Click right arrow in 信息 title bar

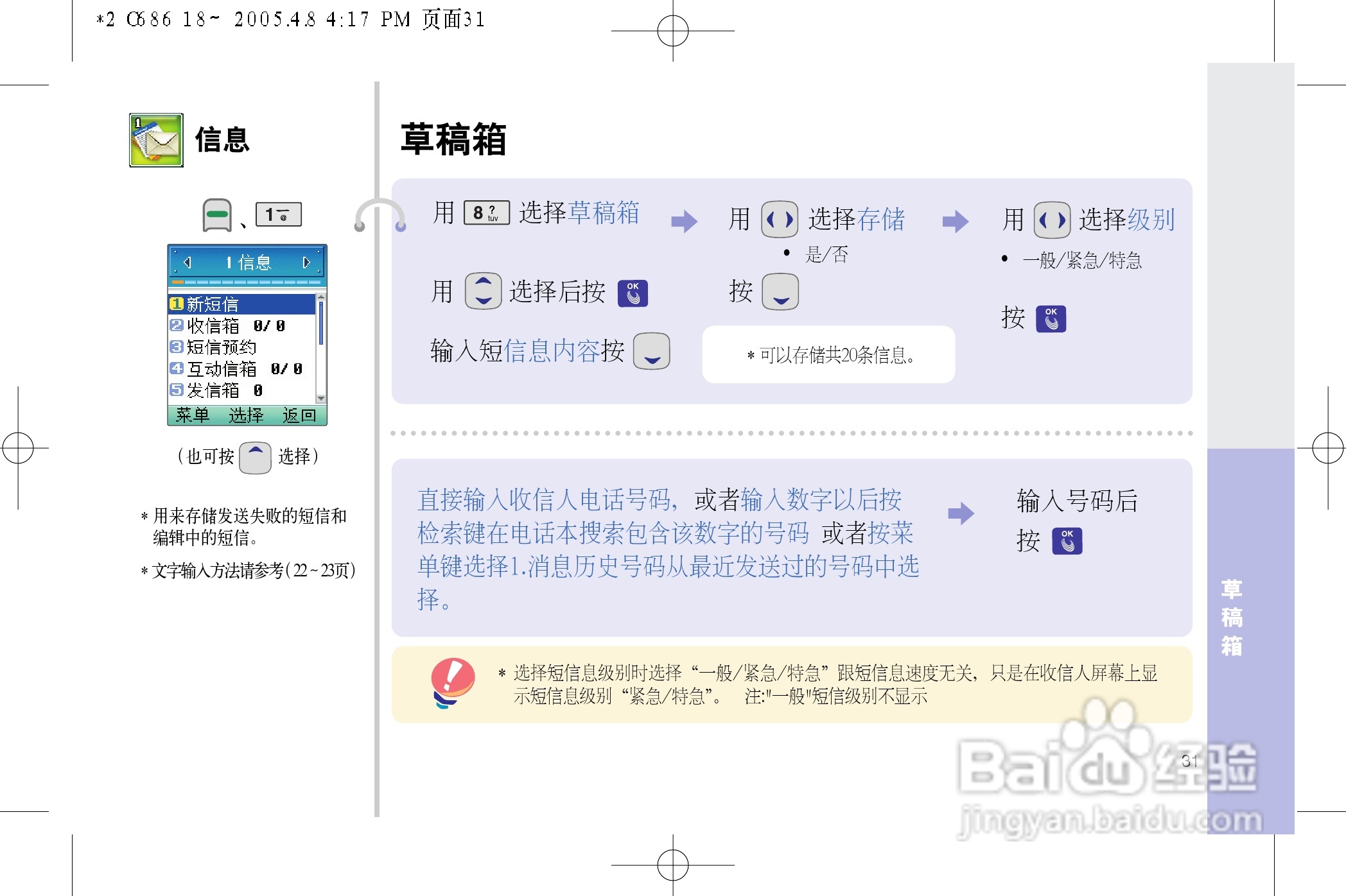(x=306, y=263)
